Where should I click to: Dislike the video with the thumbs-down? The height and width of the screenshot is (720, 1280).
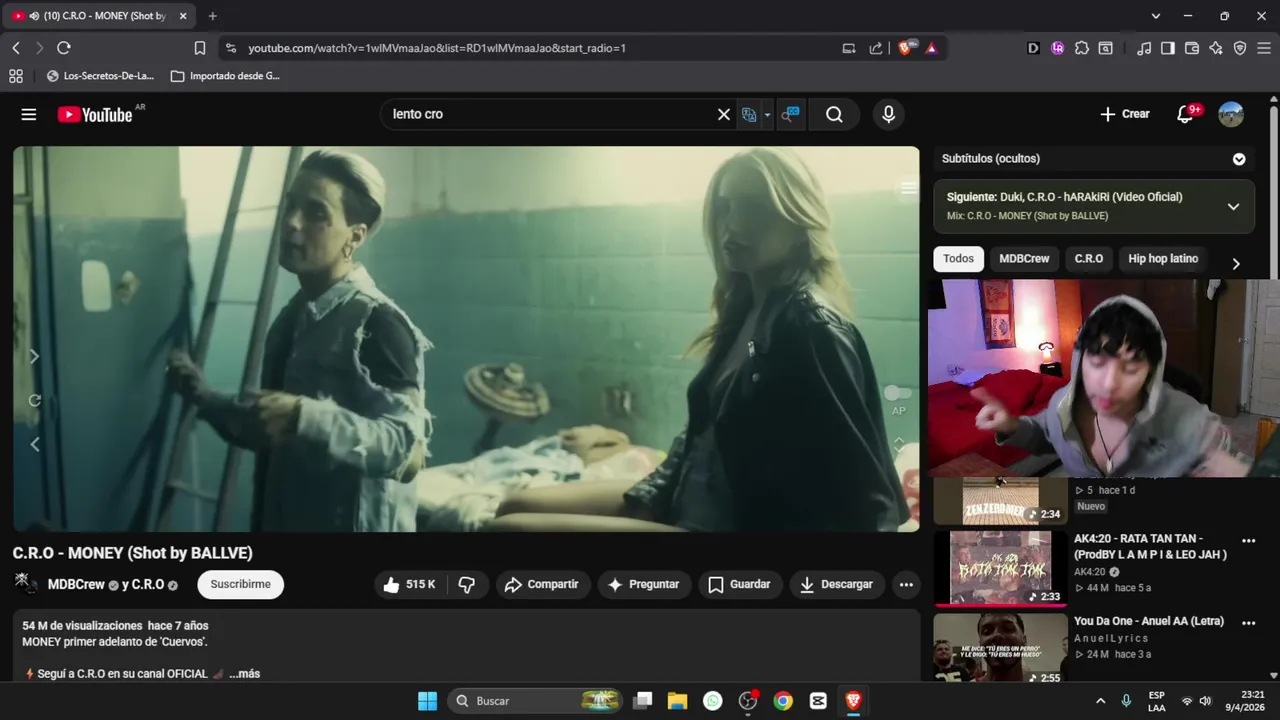click(467, 584)
